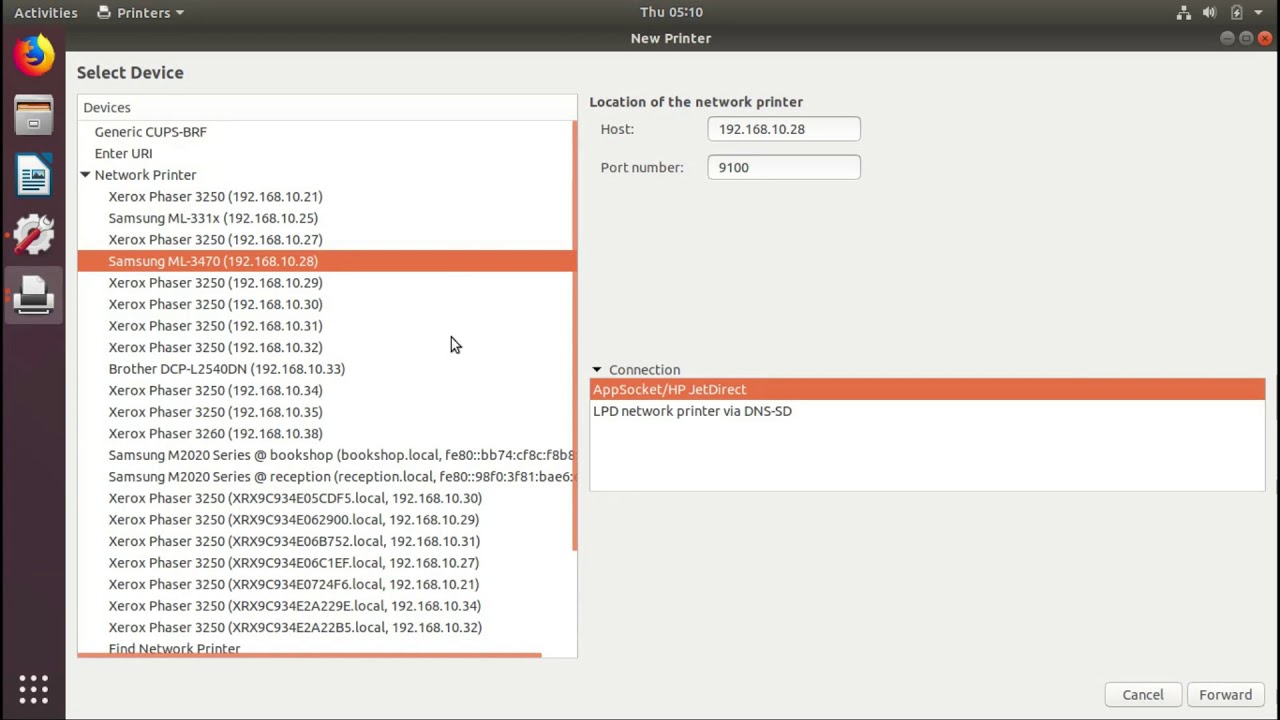The height and width of the screenshot is (720, 1280).
Task: Click the device list horizontal scrollbar
Action: (310, 655)
